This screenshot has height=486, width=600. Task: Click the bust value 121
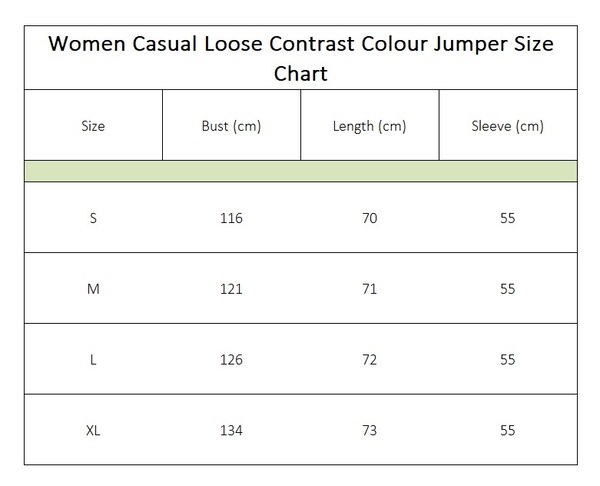[x=232, y=289]
